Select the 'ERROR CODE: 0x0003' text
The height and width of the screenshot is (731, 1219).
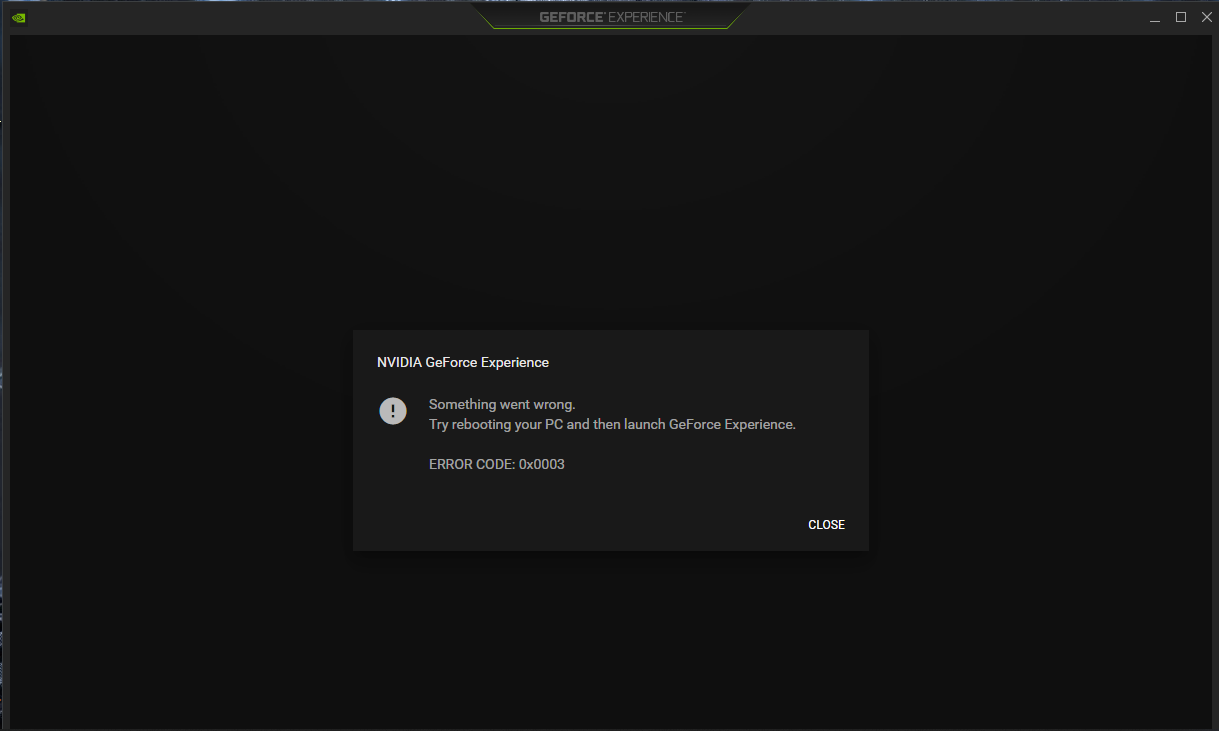(x=497, y=465)
